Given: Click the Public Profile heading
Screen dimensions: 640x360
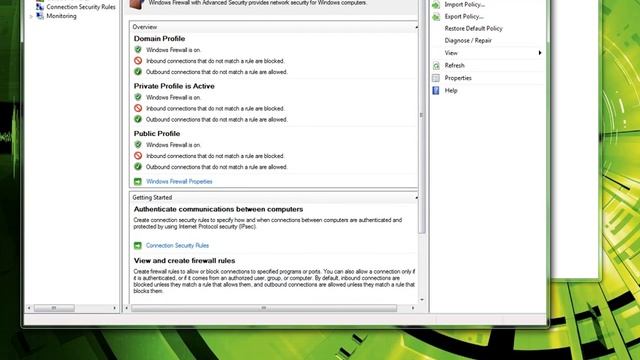Looking at the screenshot, I should [157, 133].
